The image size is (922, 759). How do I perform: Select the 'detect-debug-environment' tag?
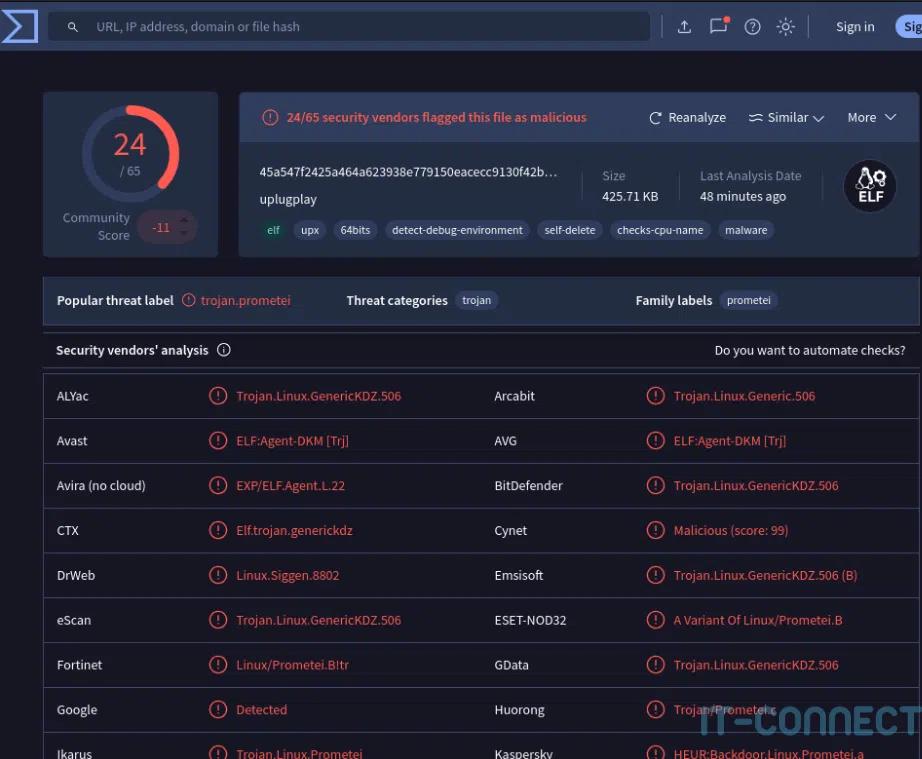click(457, 230)
